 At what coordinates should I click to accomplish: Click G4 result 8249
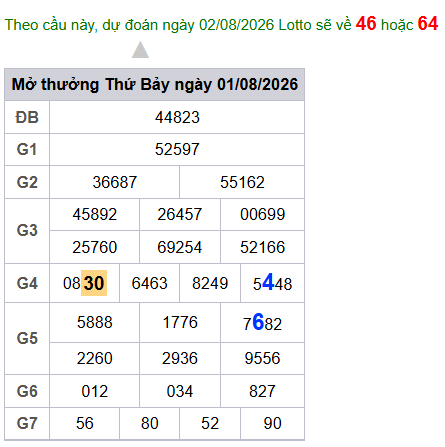[210, 283]
